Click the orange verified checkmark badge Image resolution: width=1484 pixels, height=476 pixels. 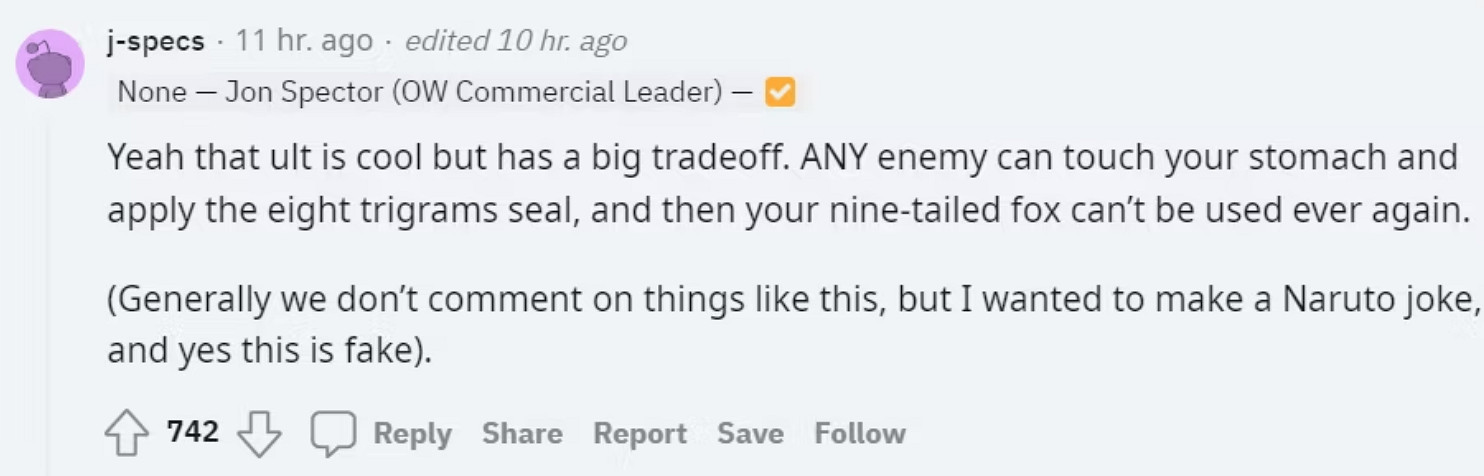point(779,93)
